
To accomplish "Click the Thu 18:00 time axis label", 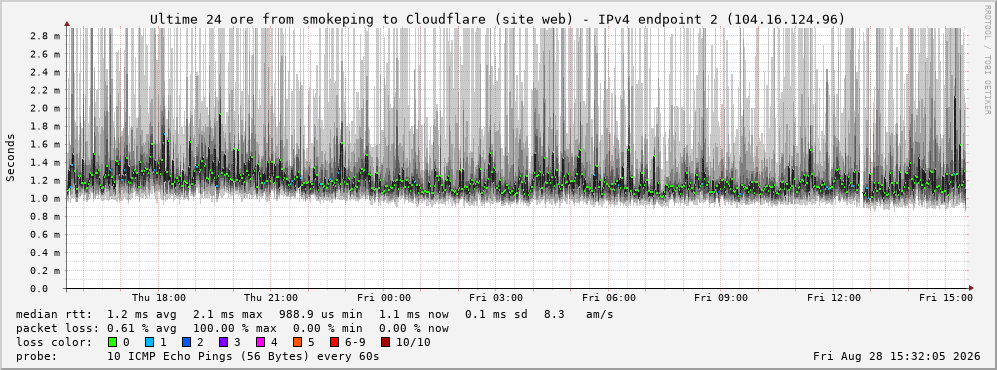I will (159, 298).
